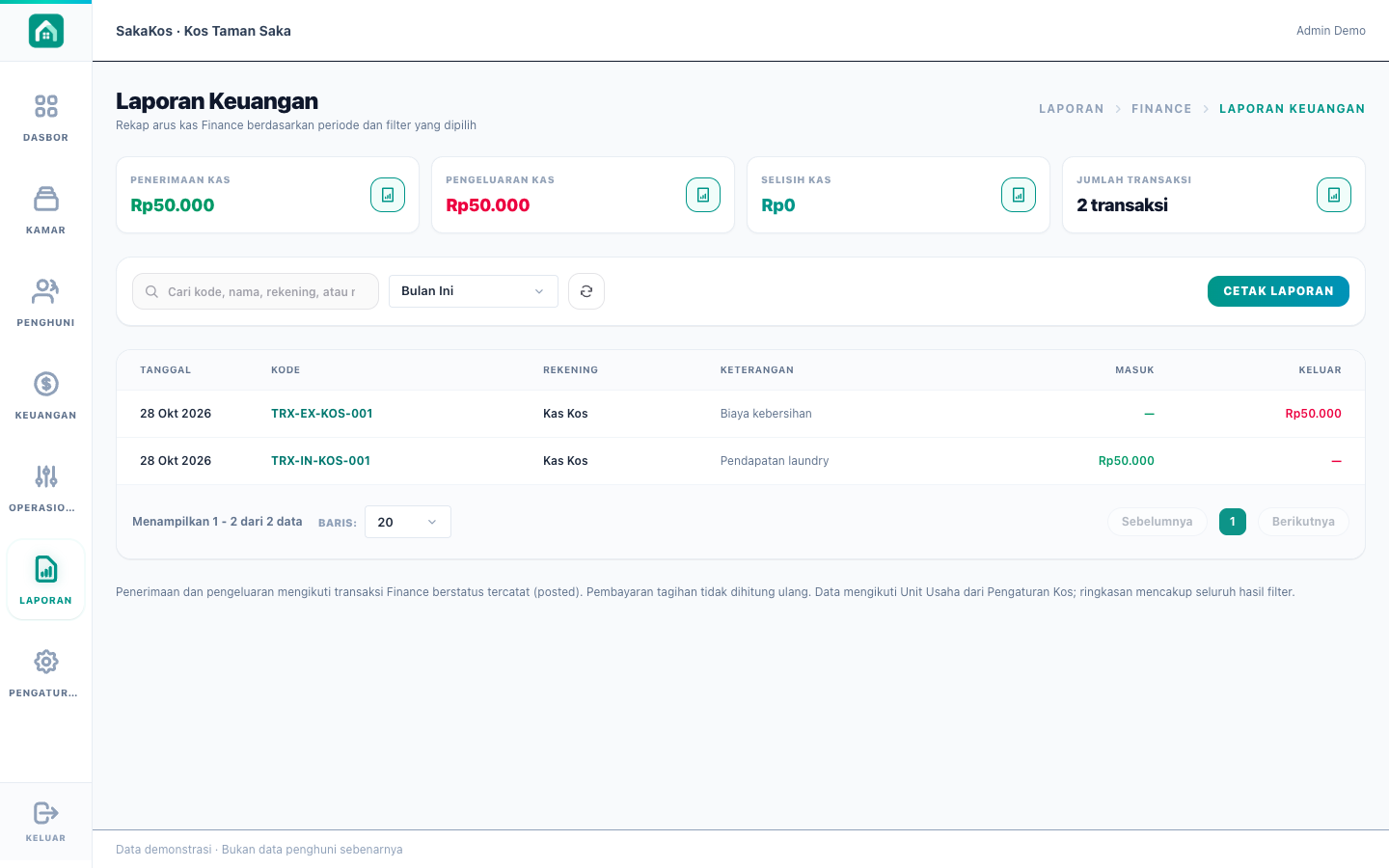Click the 2 transaksi value

pyautogui.click(x=1122, y=205)
